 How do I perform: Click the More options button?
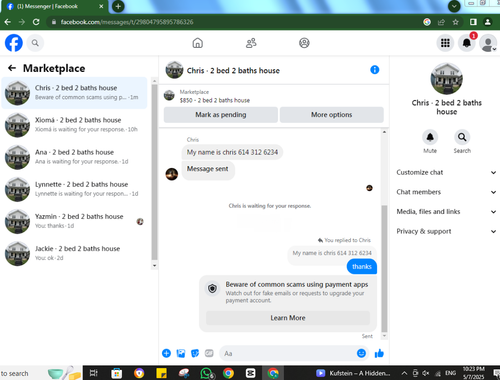[x=332, y=115]
